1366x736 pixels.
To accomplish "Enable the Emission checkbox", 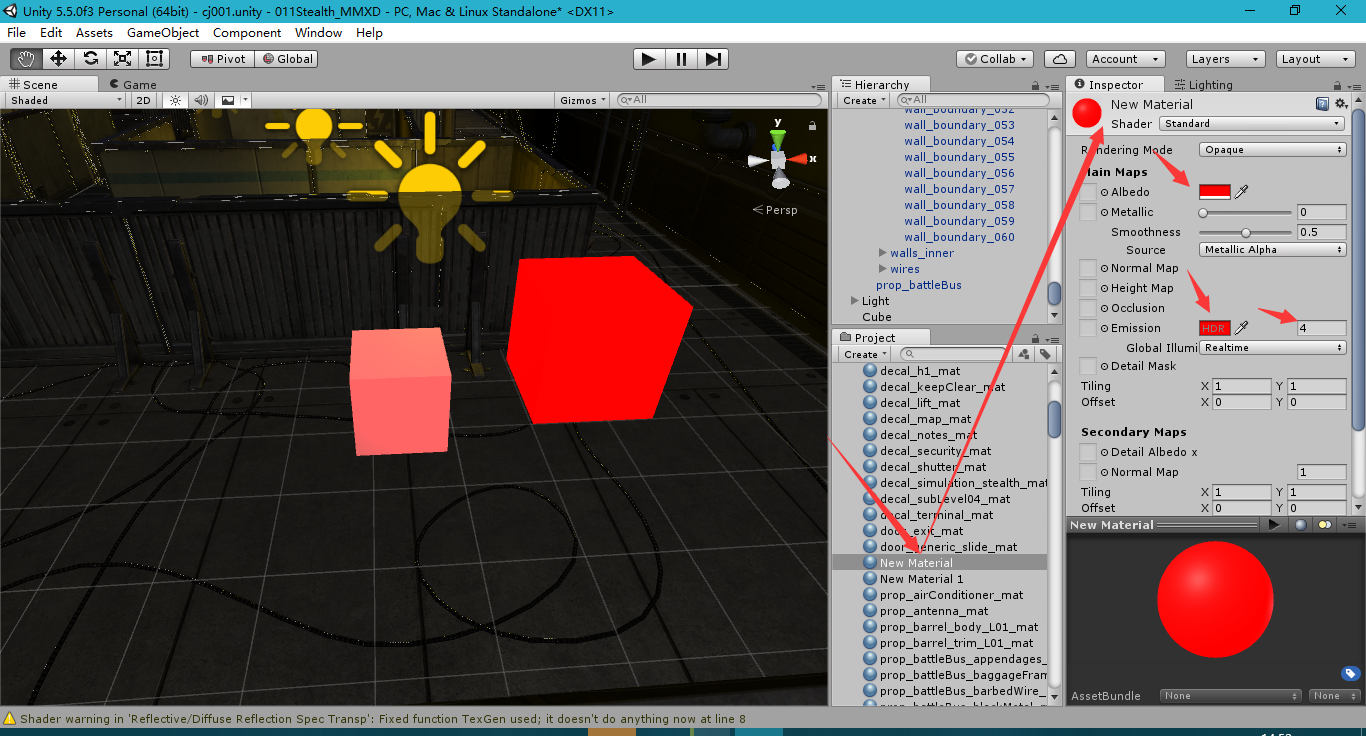I will coord(1087,327).
